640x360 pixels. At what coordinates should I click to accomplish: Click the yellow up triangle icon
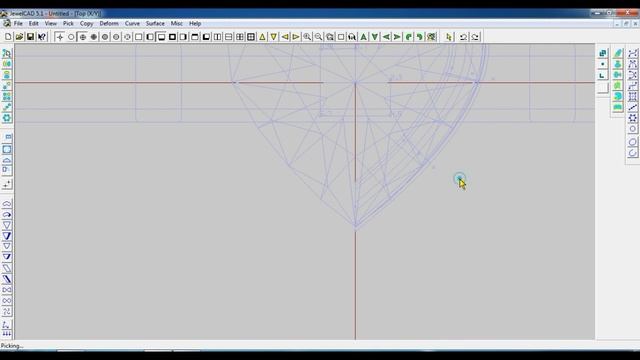262,37
